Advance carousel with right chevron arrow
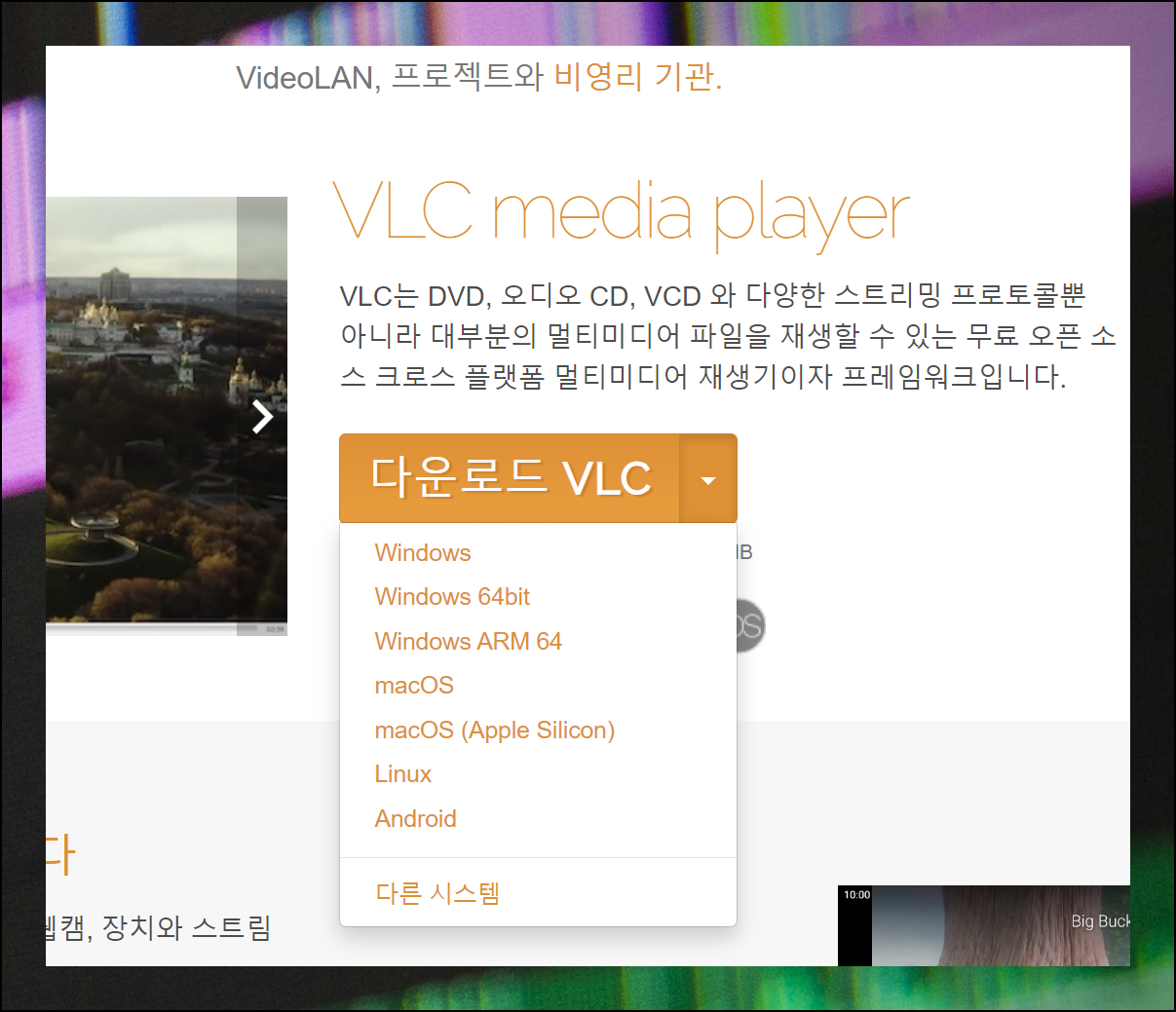This screenshot has height=1012, width=1176. pos(262,416)
